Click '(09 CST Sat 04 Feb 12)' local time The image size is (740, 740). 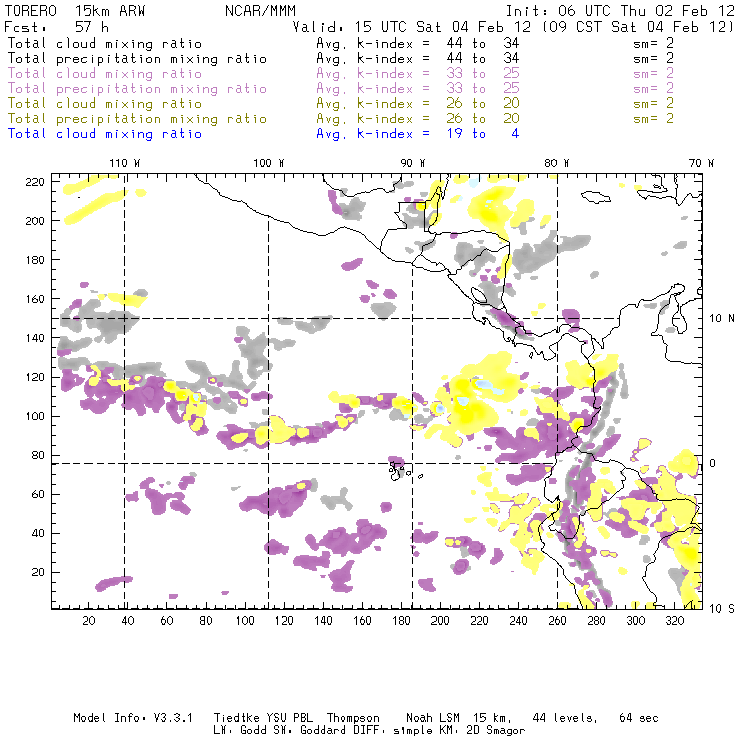click(x=638, y=27)
